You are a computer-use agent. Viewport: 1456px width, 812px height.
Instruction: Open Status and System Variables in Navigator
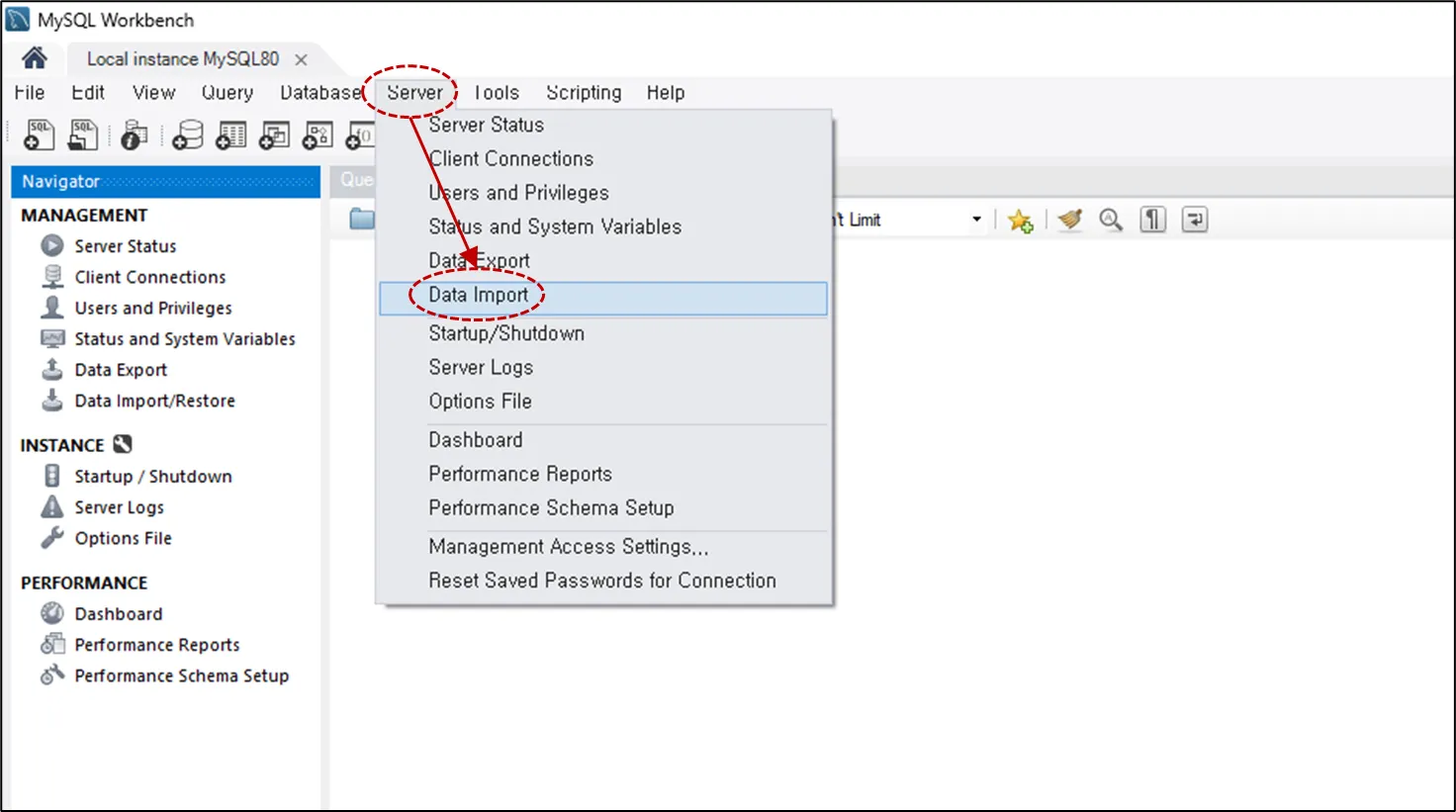[184, 338]
